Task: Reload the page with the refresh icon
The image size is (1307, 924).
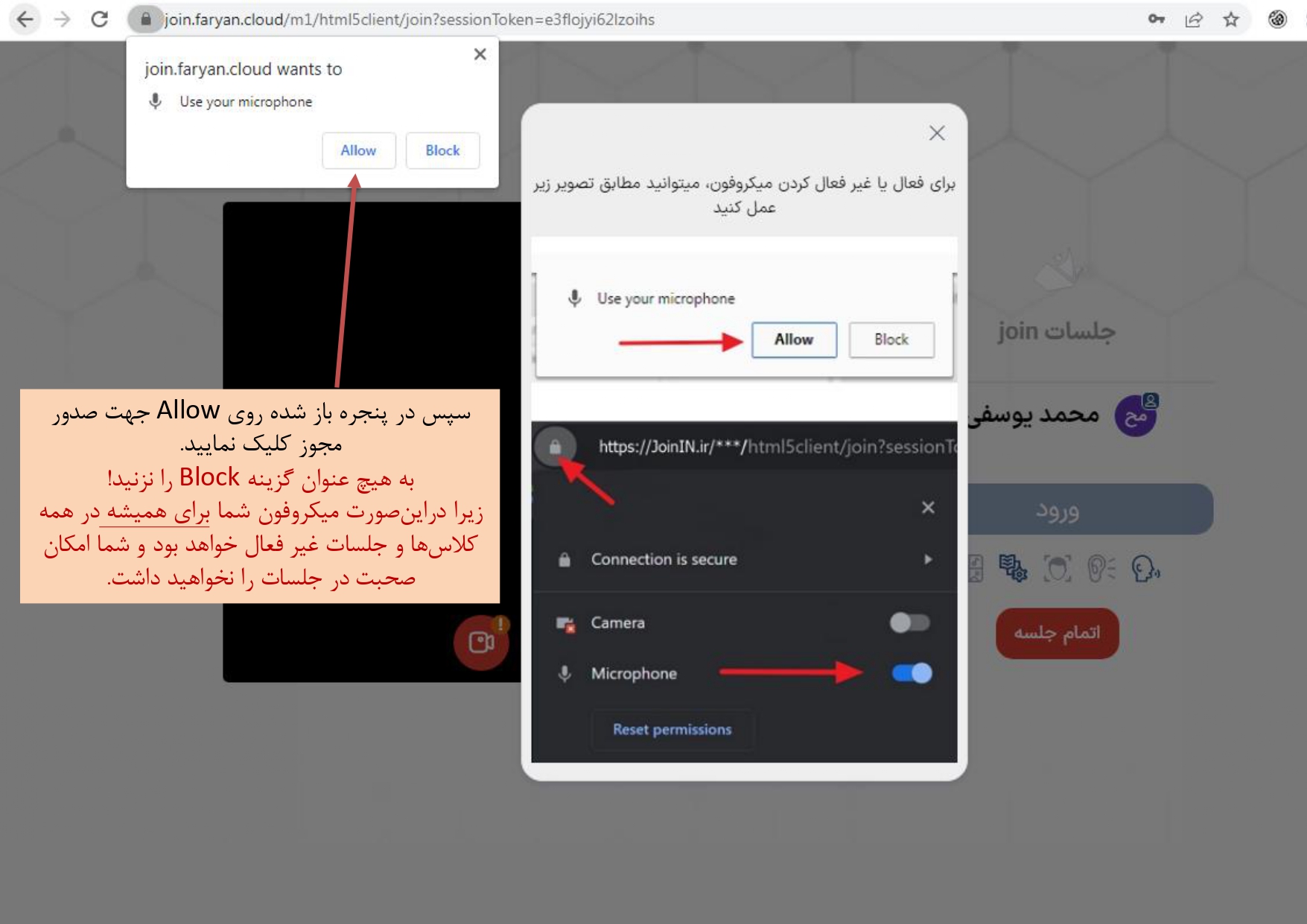Action: [100, 19]
